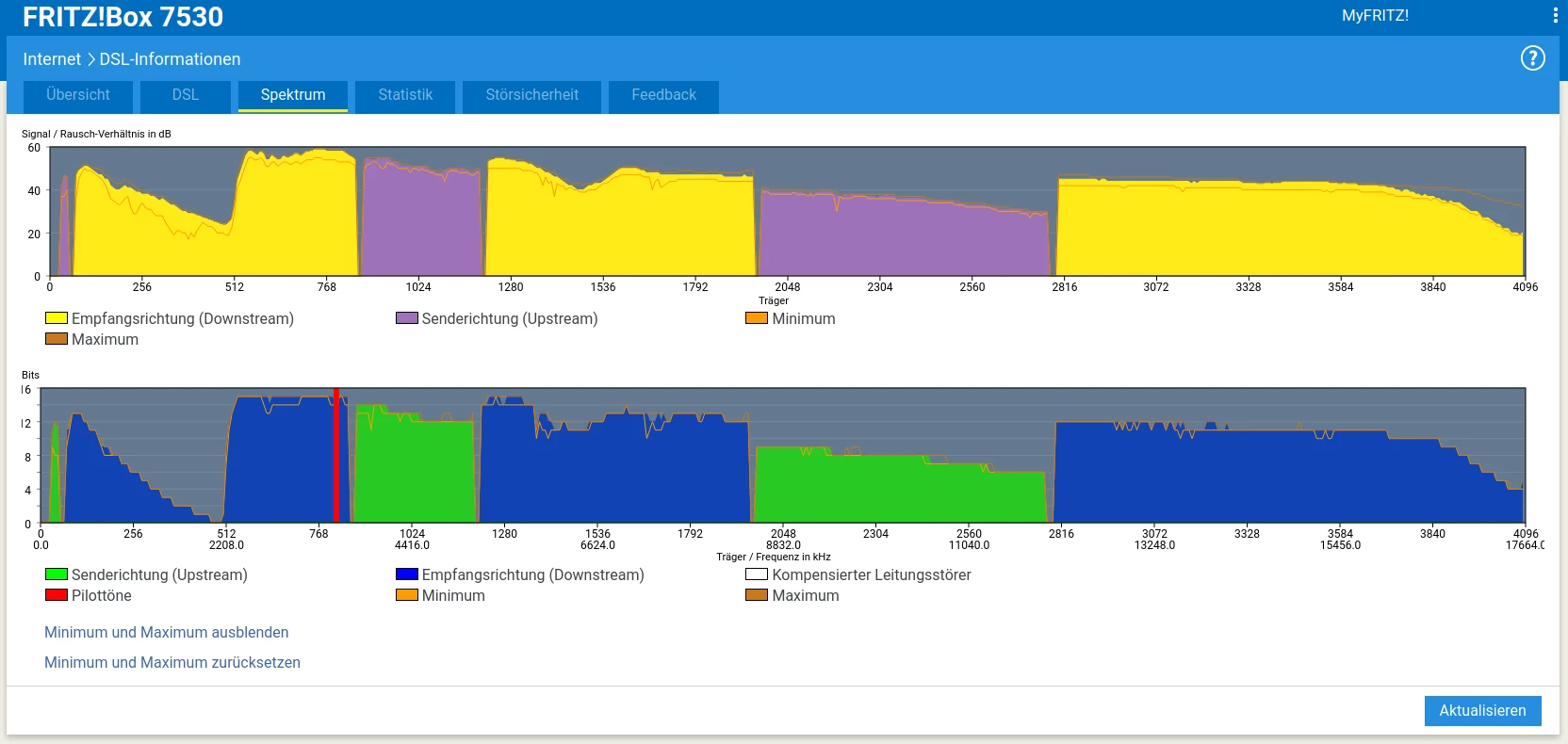Click the yellow Downstream legend swatch
This screenshot has width=1568, height=744.
[57, 318]
